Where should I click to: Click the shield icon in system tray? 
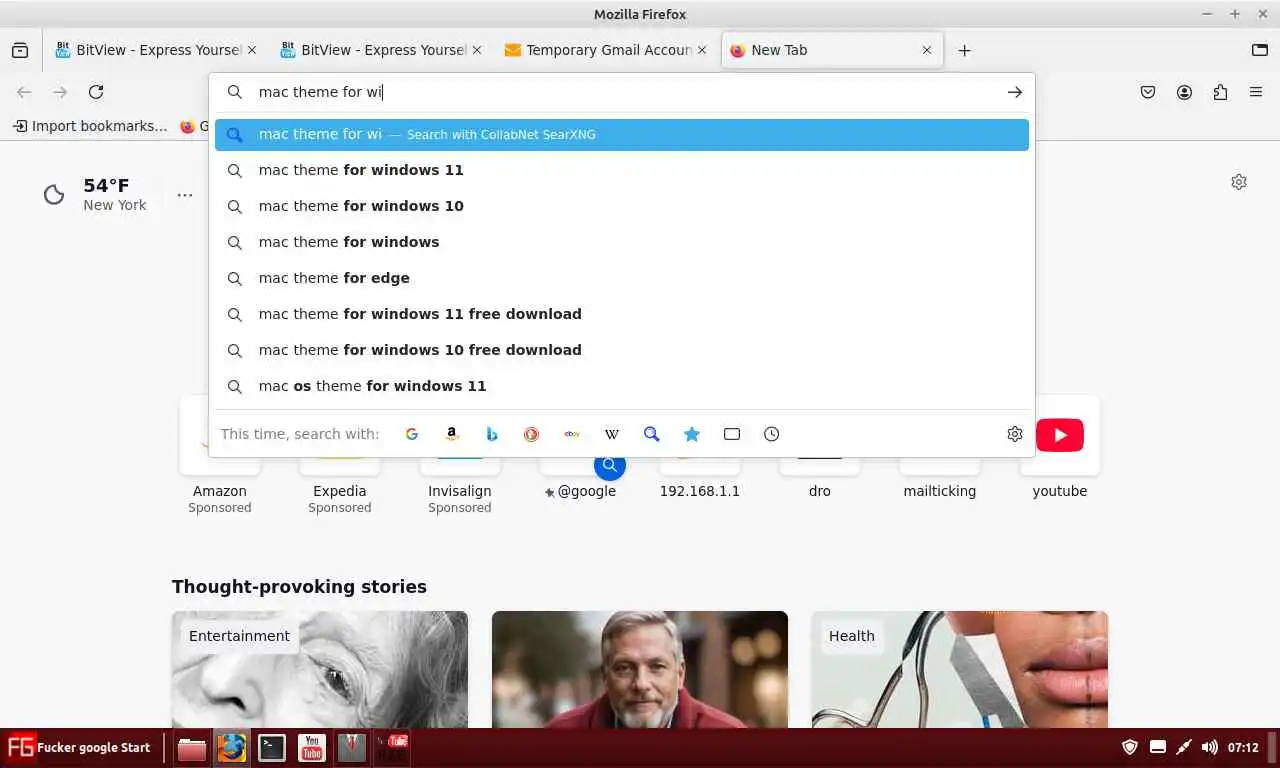pos(1130,747)
